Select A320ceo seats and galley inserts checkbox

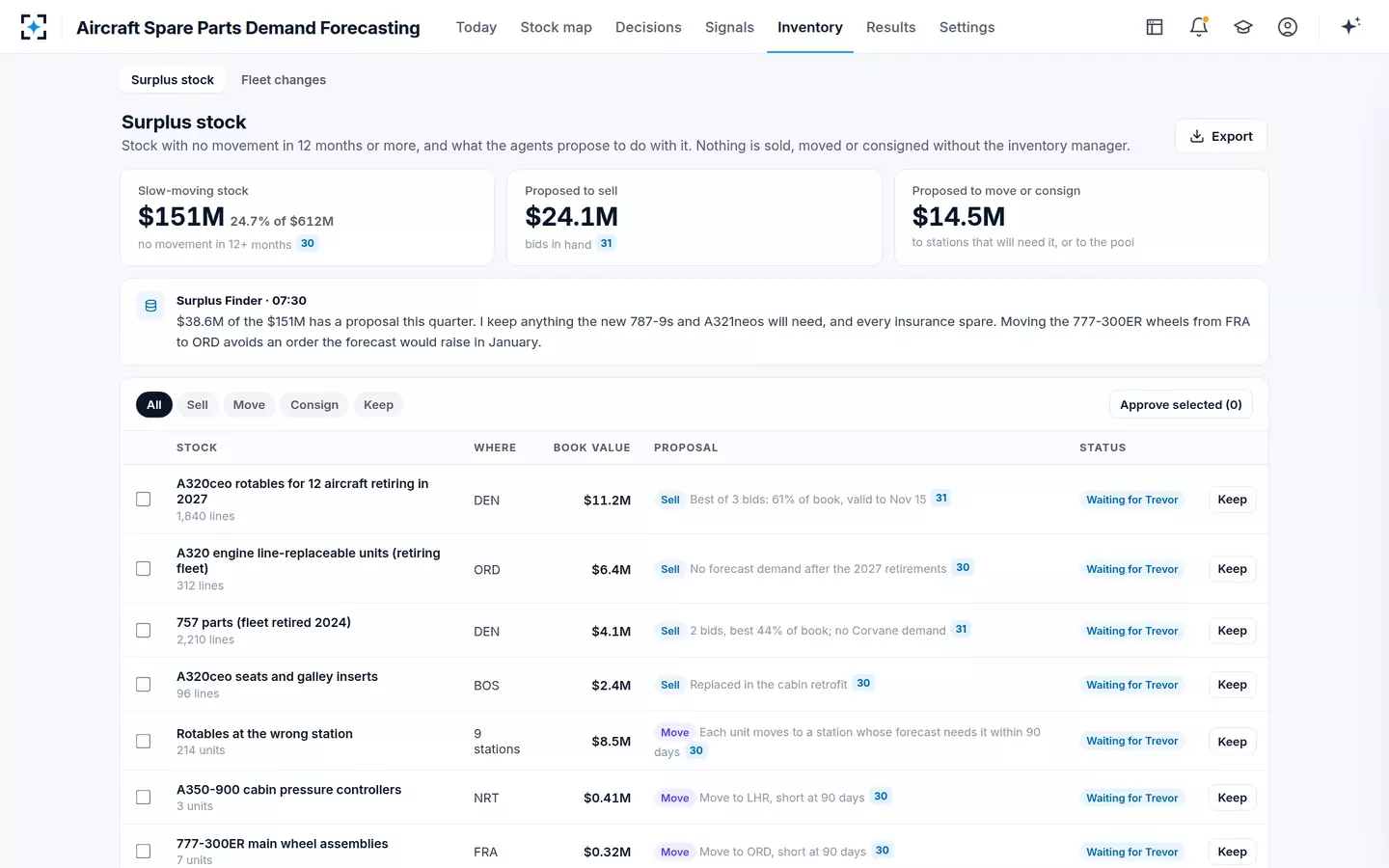[x=144, y=685]
